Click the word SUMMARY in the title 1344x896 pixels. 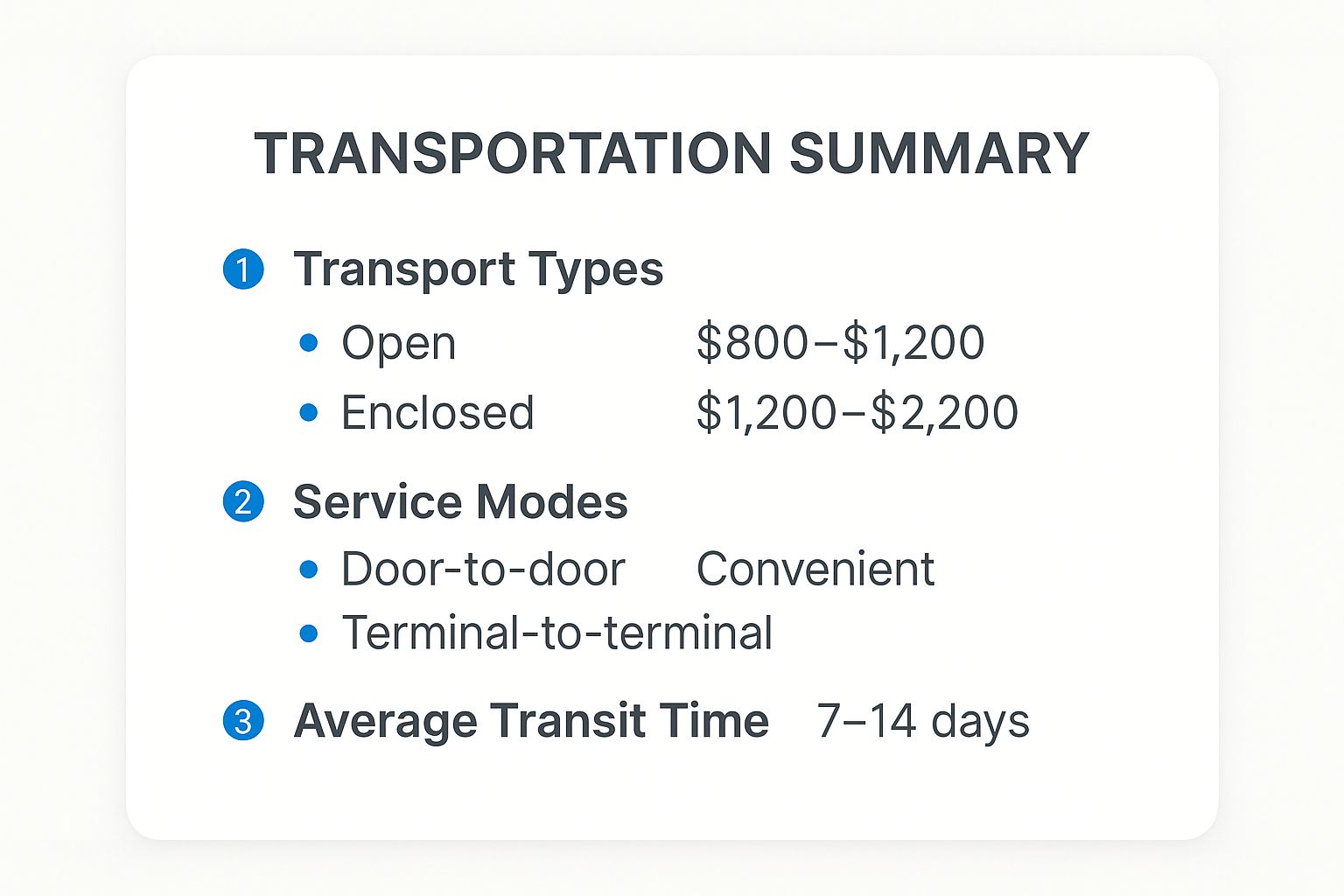(939, 154)
